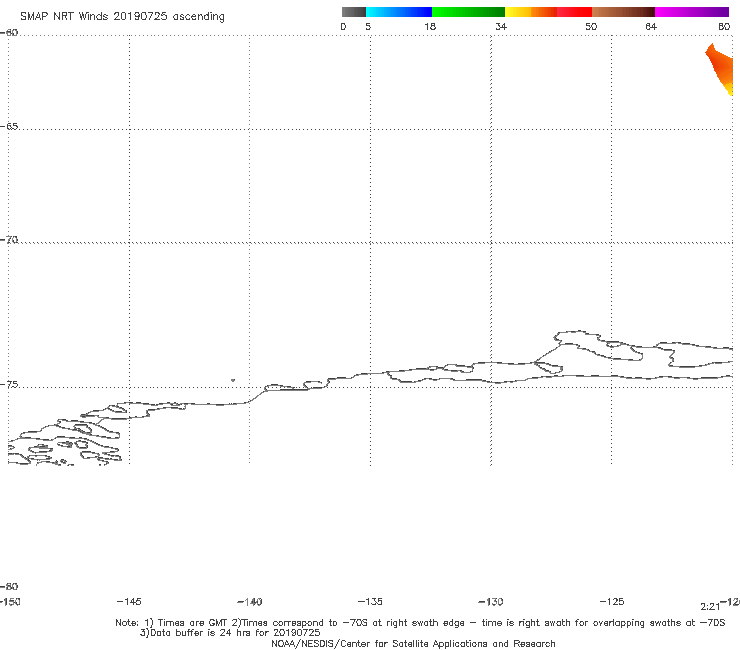
Task: Click the longitude label '-130'
Action: pyautogui.click(x=491, y=601)
